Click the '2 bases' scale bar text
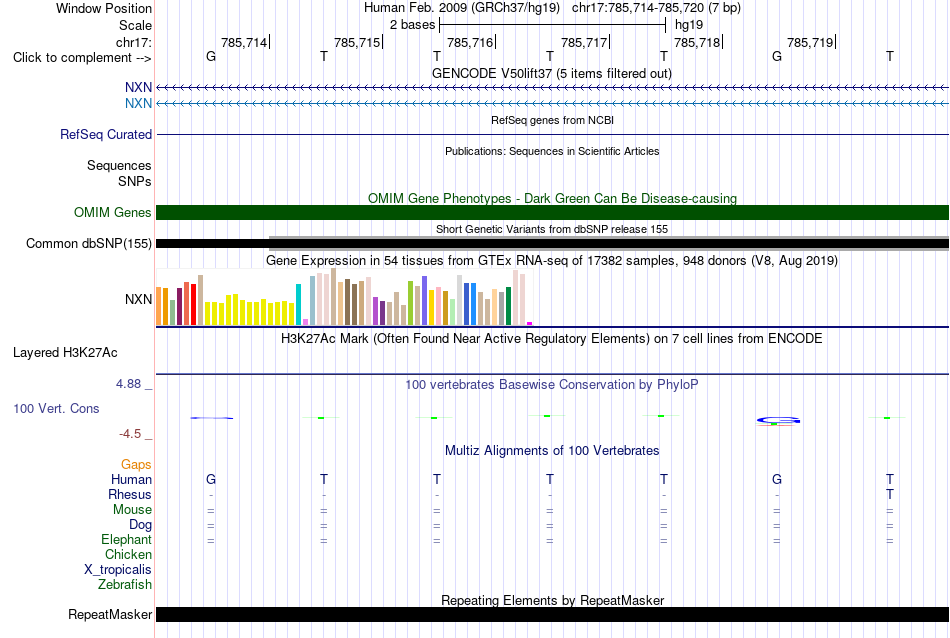 (x=412, y=25)
